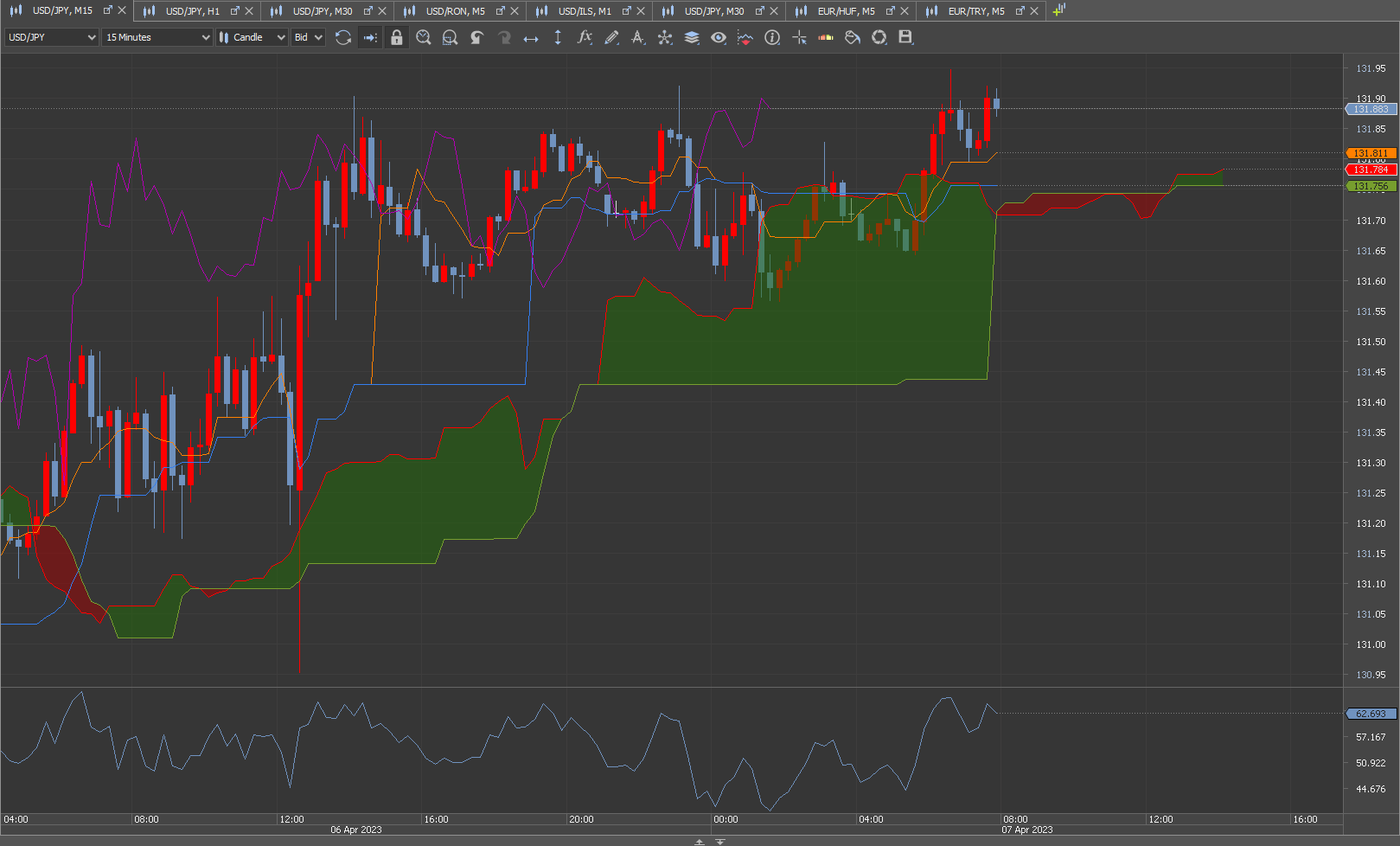
Task: Click the save floppy disk icon
Action: coord(905,37)
